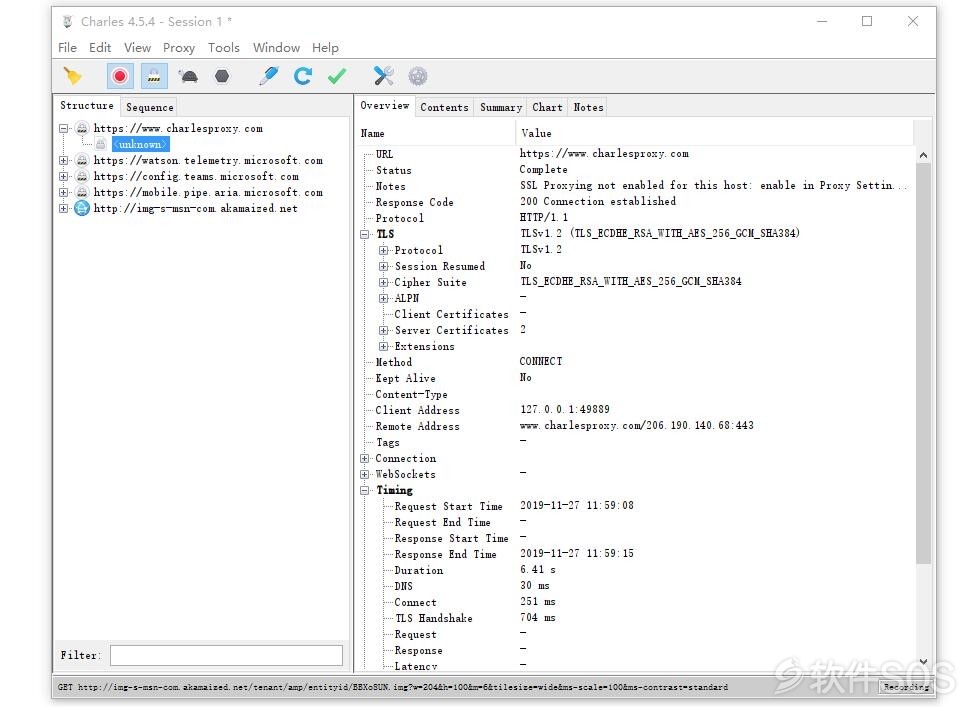Compose a request with the pen icon
Viewport: 970px width, 707px height.
pyautogui.click(x=268, y=76)
